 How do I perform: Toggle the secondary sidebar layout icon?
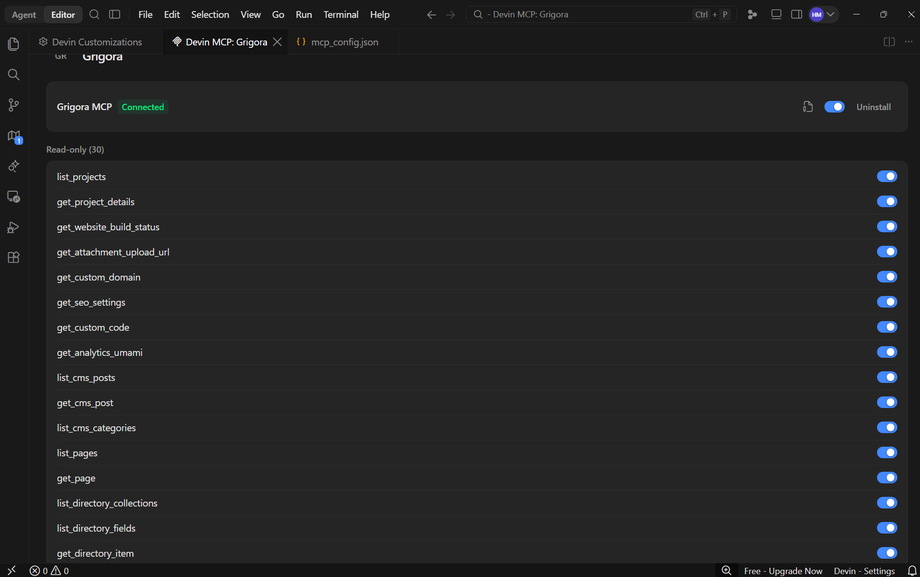(796, 15)
